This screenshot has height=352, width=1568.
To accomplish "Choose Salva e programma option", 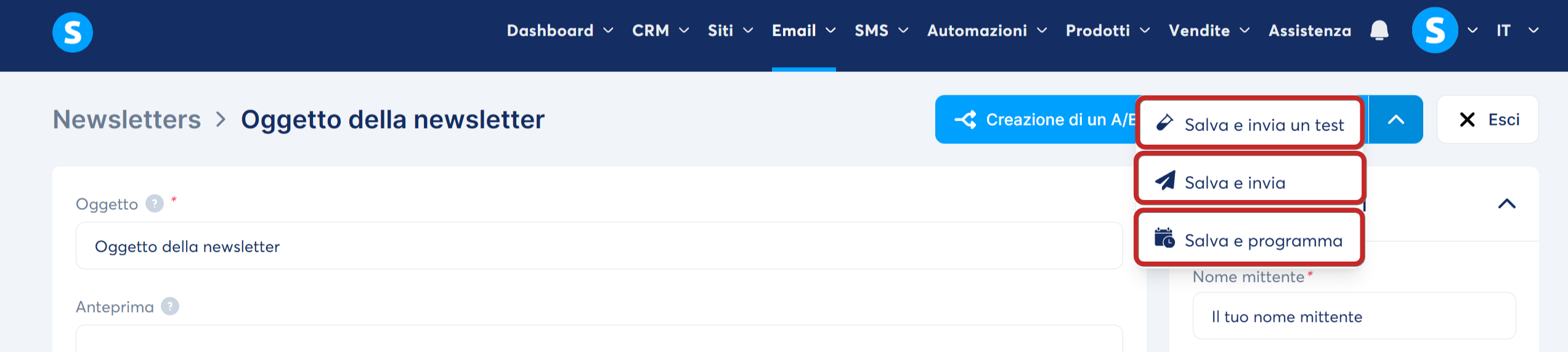I will (x=1249, y=239).
